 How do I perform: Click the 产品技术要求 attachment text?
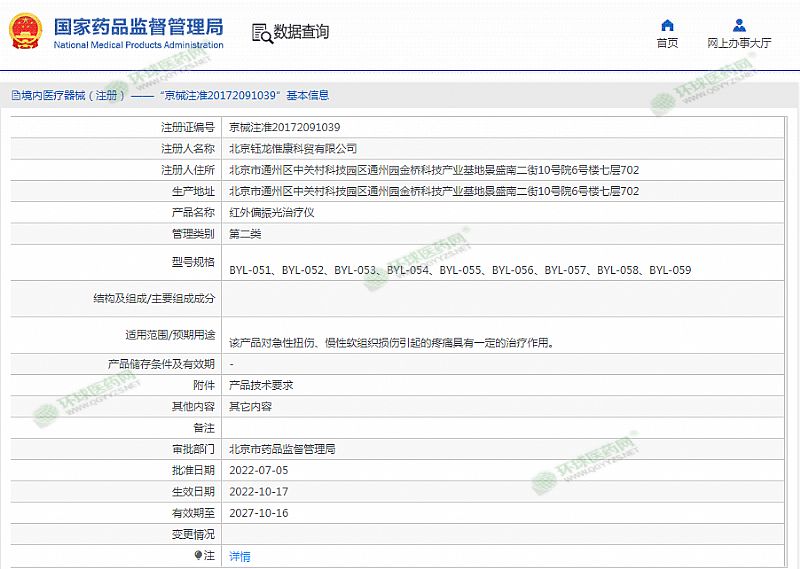[x=261, y=385]
